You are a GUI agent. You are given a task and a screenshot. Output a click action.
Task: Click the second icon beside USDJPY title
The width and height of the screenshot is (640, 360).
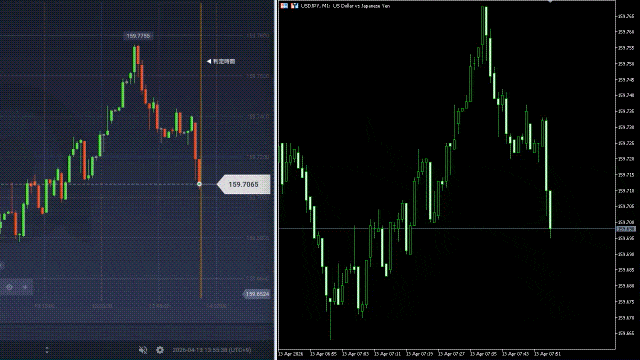point(294,6)
